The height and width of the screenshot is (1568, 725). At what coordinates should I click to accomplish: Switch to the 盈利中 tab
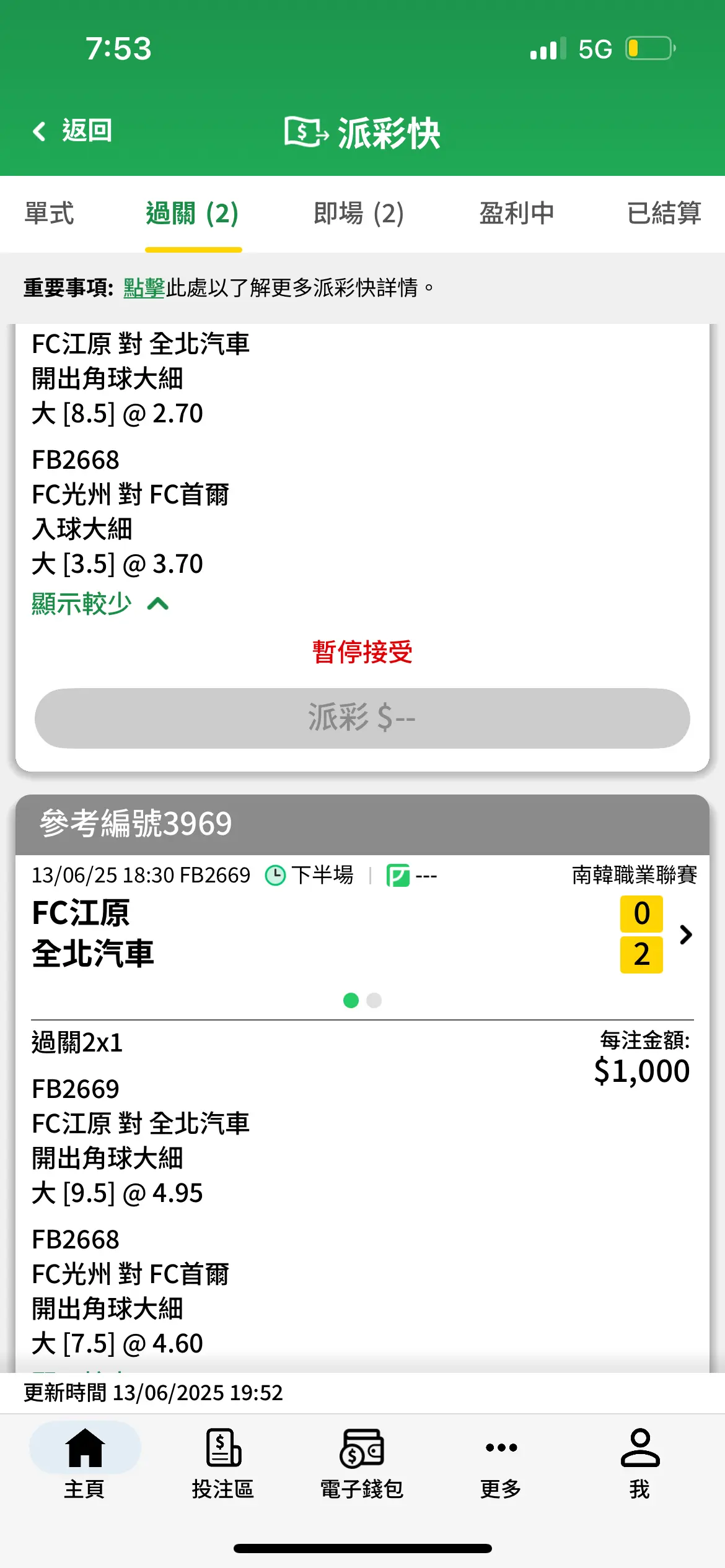tap(517, 214)
